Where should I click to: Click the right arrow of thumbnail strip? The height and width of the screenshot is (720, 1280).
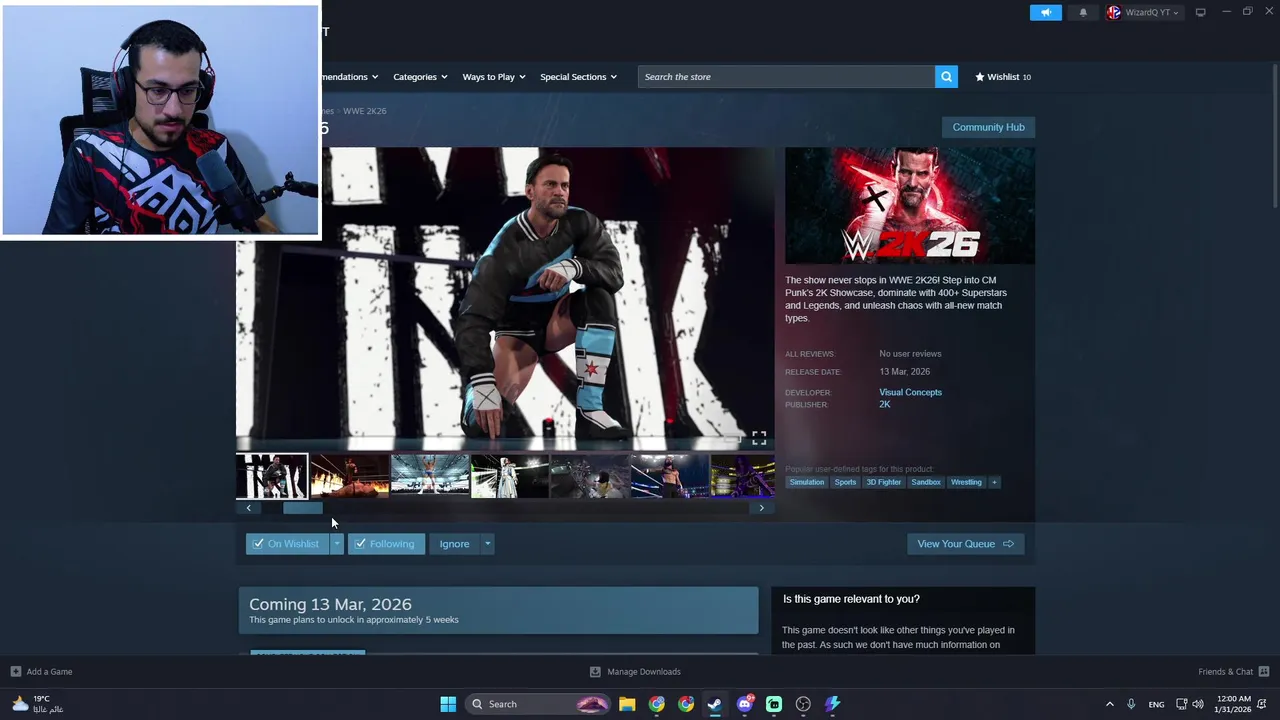[x=762, y=508]
